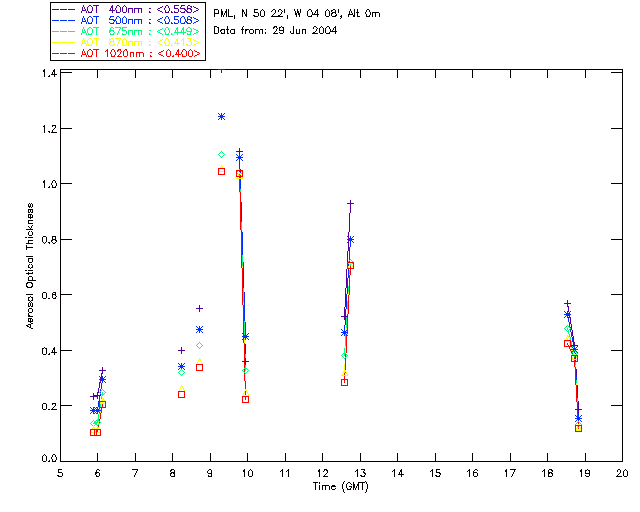
Task: Click the y-axis tick label 1.0
Action: [49, 184]
